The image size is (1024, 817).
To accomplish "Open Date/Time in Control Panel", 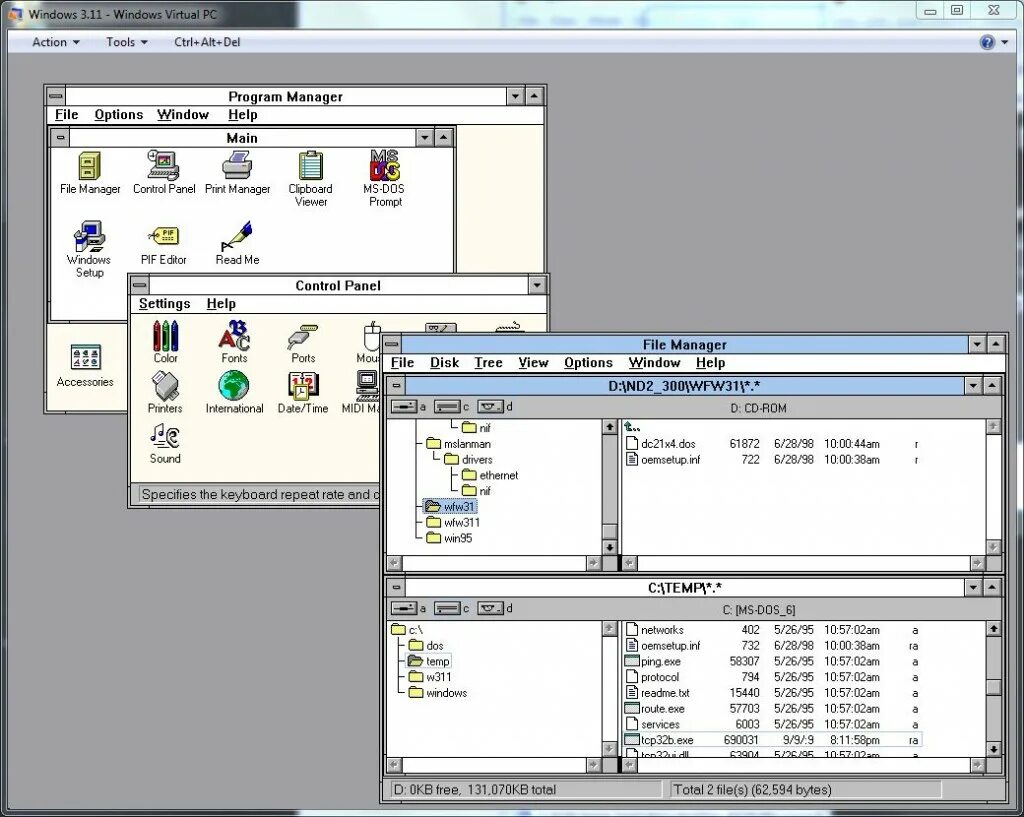I will [x=303, y=392].
